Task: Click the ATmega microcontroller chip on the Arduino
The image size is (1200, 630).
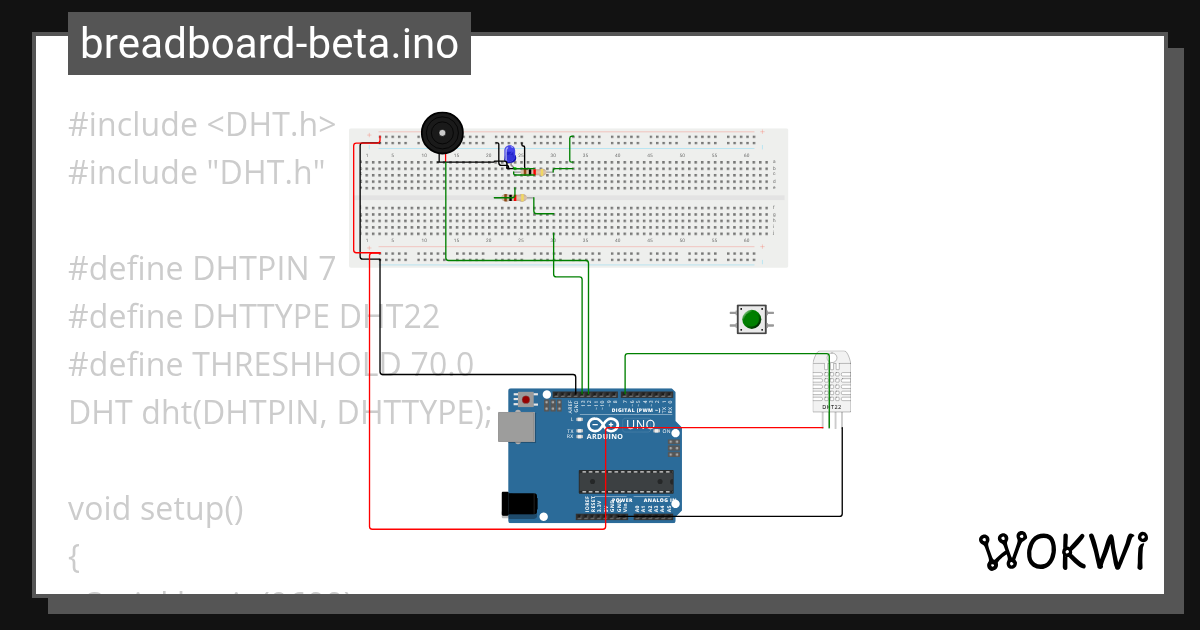Action: (x=626, y=481)
